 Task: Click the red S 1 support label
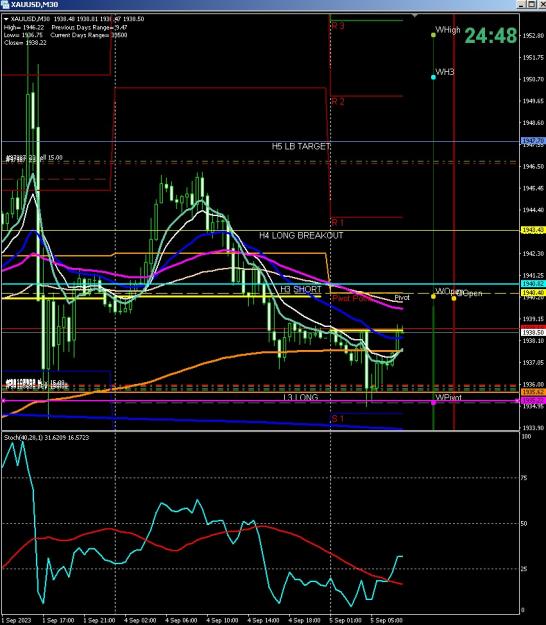point(338,419)
